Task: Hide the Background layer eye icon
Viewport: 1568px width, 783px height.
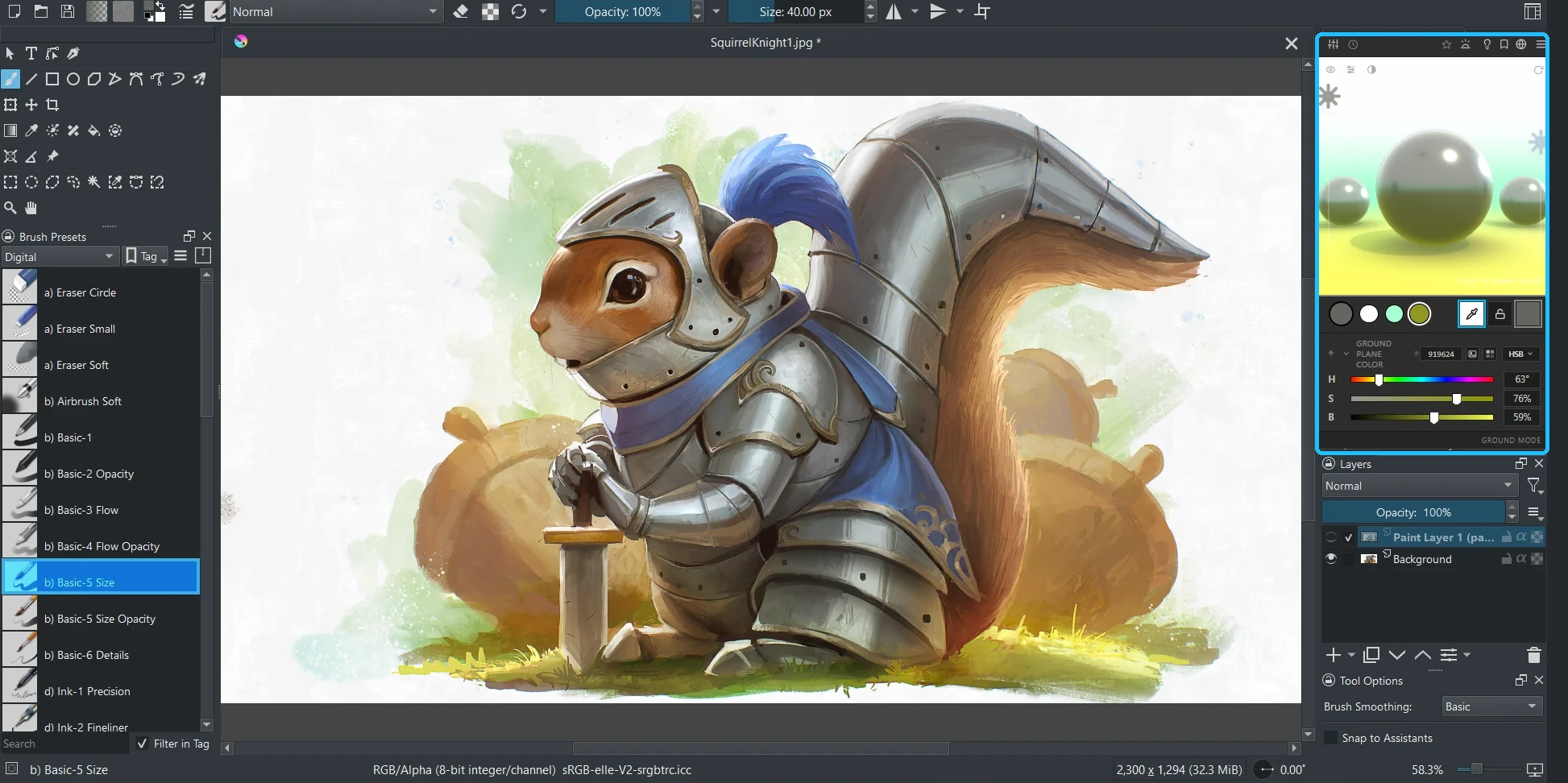Action: [x=1331, y=558]
